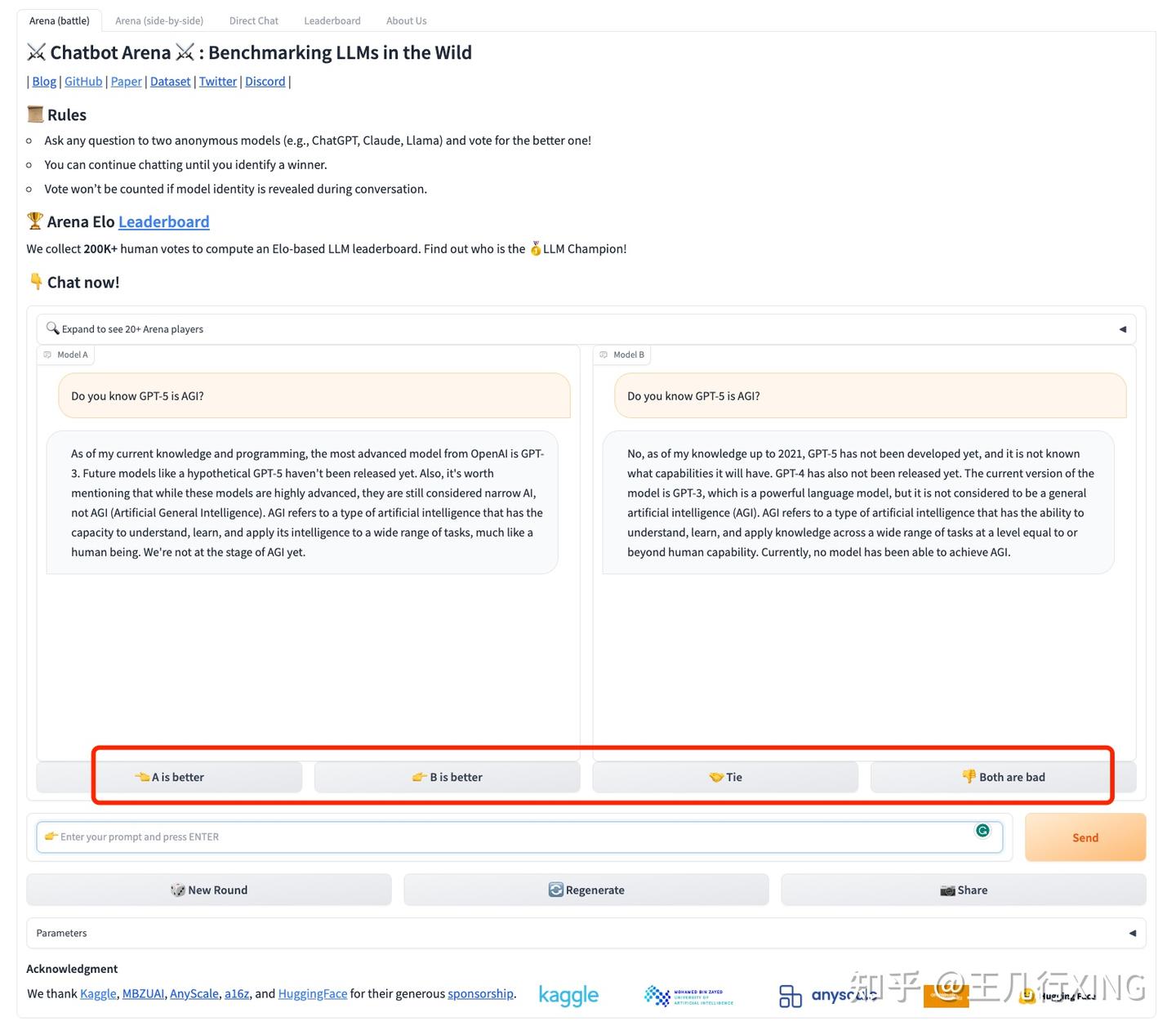Expand the Parameters panel
The height and width of the screenshot is (1035, 1176).
pyautogui.click(x=1132, y=932)
